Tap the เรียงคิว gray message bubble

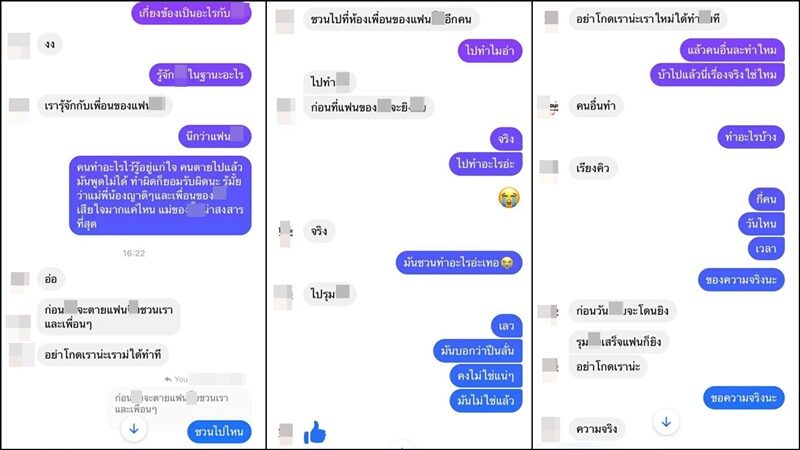592,168
